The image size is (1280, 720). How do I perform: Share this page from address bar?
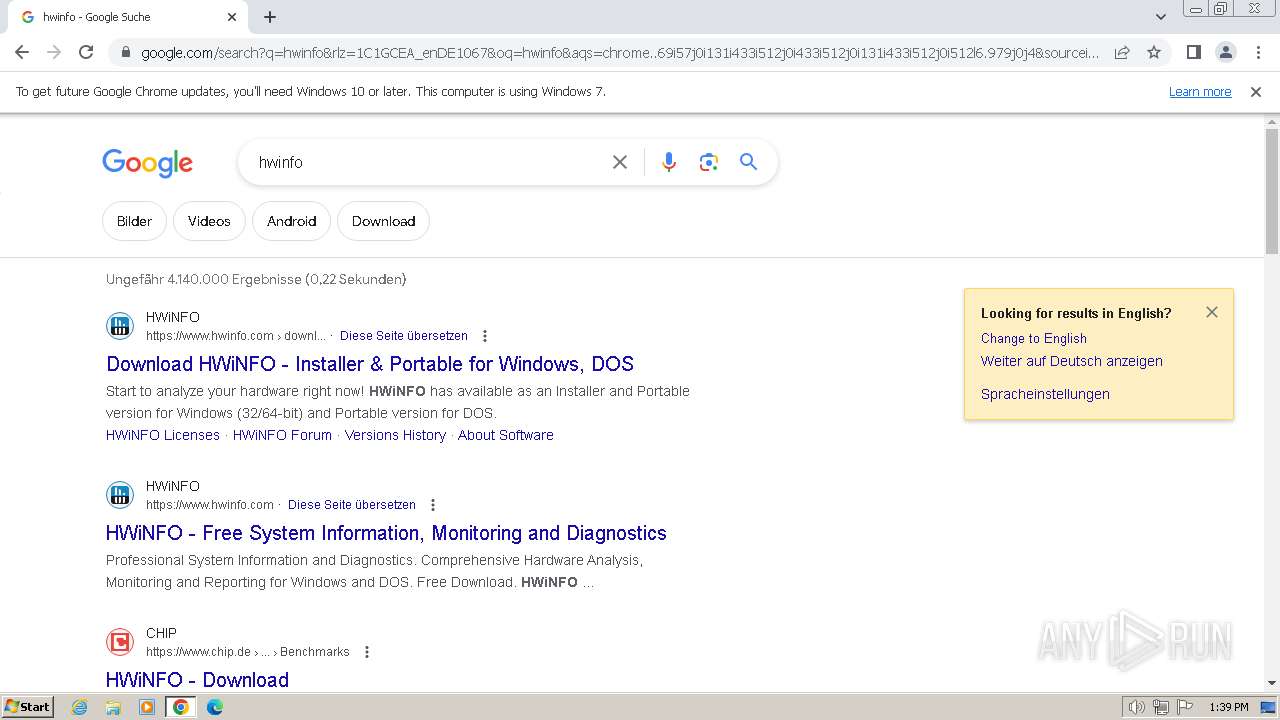(x=1122, y=52)
